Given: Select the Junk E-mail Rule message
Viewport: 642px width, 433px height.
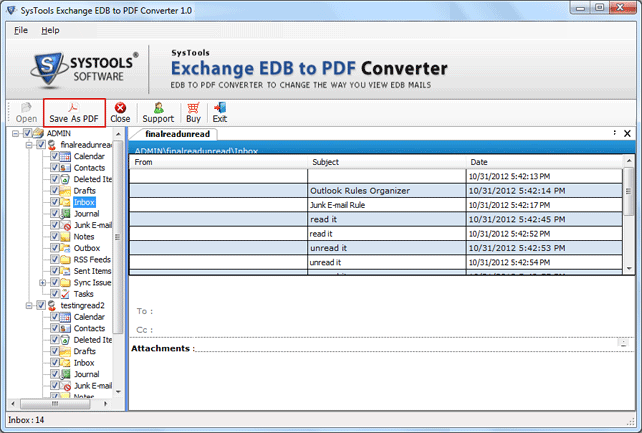Looking at the screenshot, I should pos(376,205).
